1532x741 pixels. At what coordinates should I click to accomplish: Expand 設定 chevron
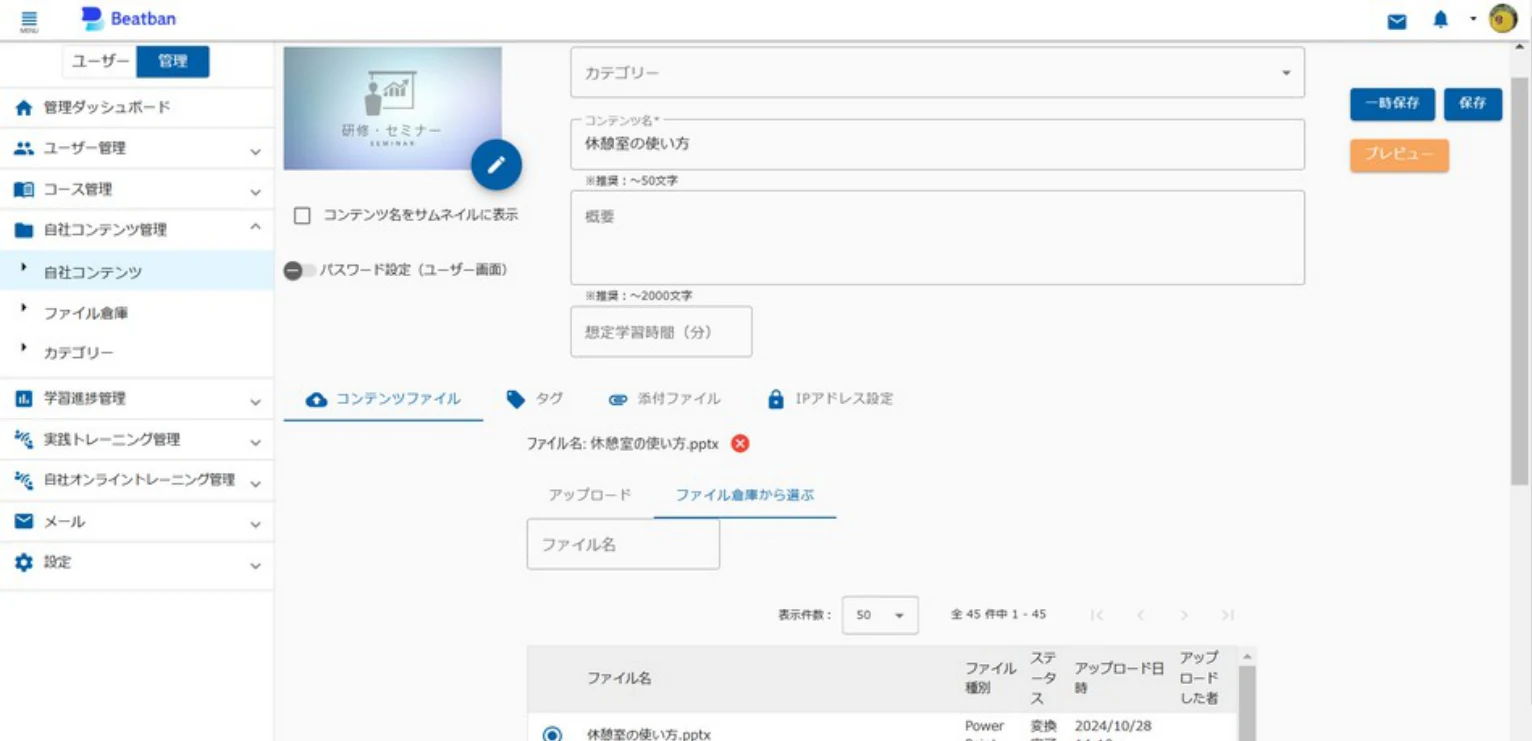pyautogui.click(x=255, y=565)
